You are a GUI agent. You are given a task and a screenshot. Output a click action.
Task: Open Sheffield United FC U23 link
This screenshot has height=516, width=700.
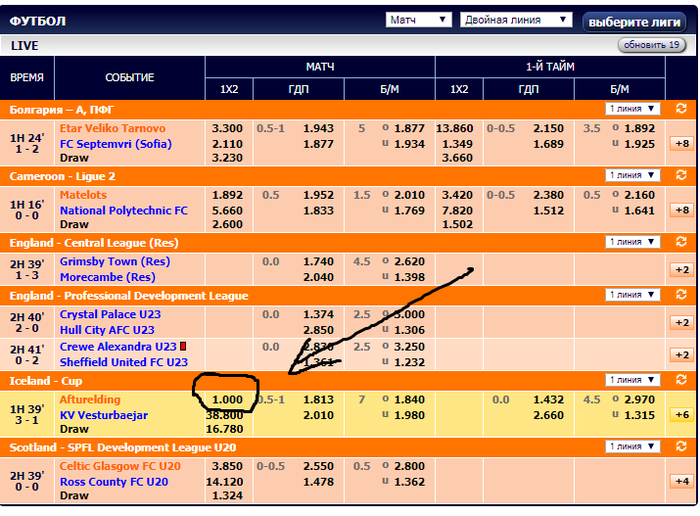(x=124, y=362)
